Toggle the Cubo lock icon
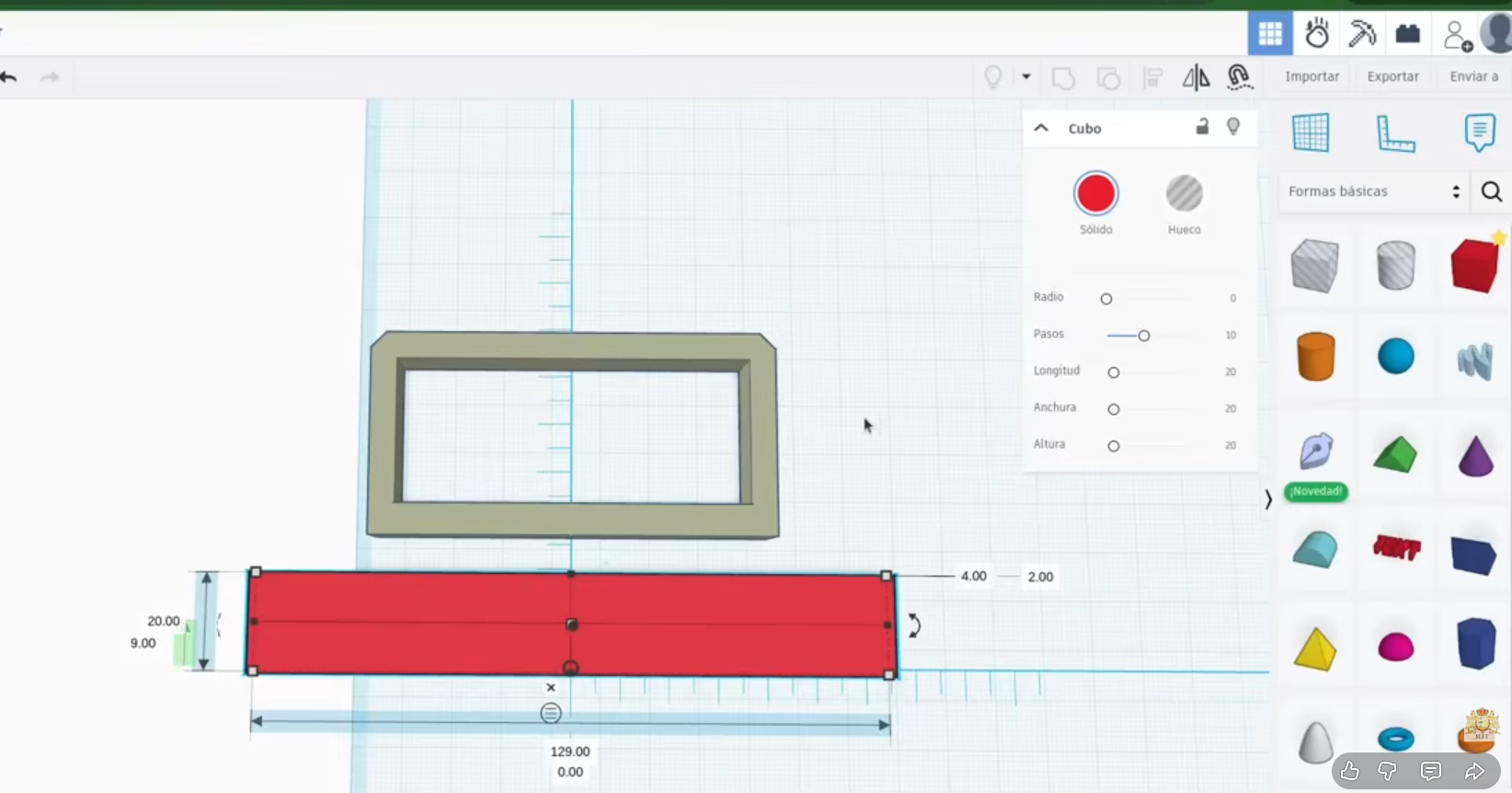1512x793 pixels. [1202, 127]
